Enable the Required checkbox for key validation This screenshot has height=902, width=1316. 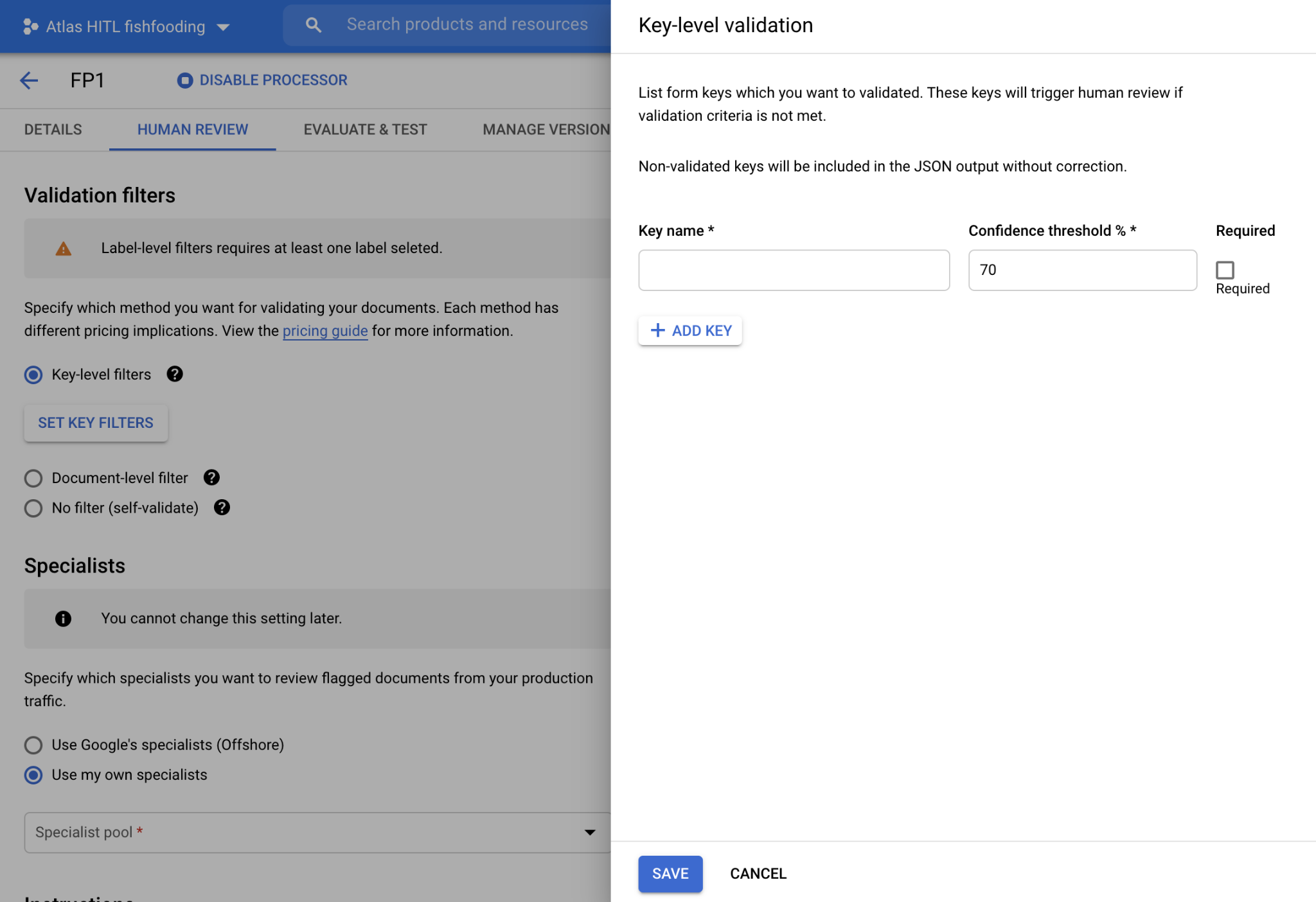[1224, 268]
